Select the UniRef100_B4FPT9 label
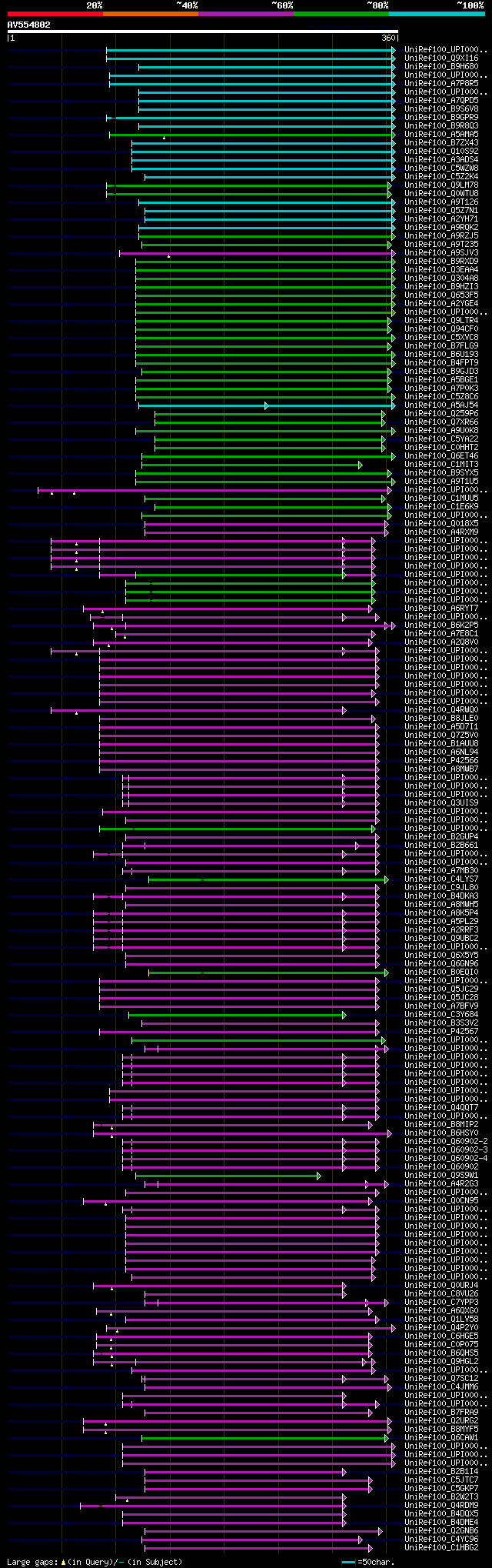 (x=441, y=362)
